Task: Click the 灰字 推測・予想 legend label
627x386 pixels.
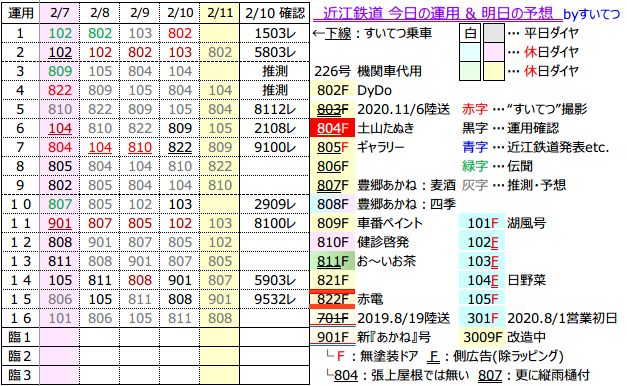Action: click(514, 185)
